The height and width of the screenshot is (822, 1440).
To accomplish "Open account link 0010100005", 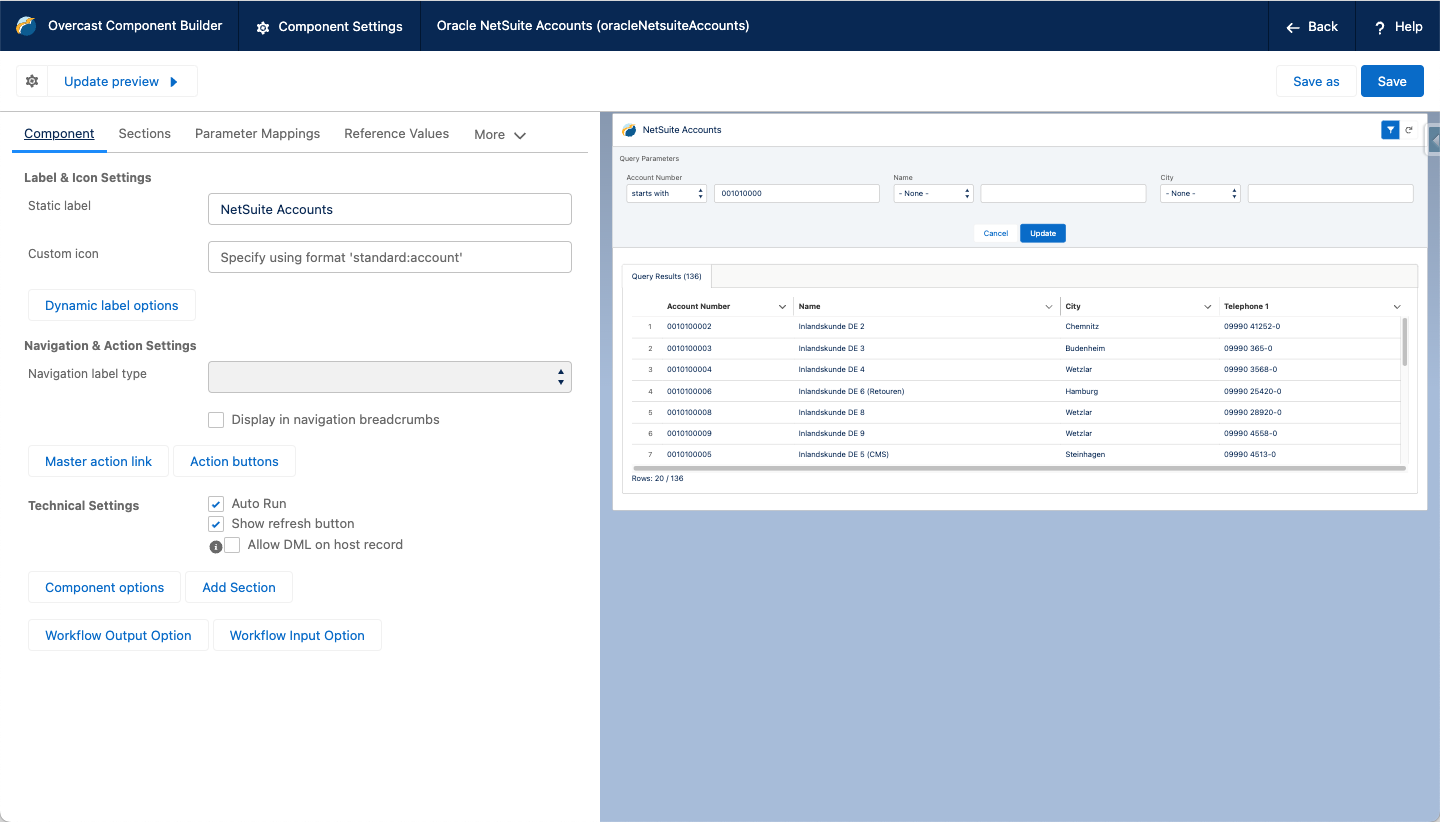I will coord(689,455).
